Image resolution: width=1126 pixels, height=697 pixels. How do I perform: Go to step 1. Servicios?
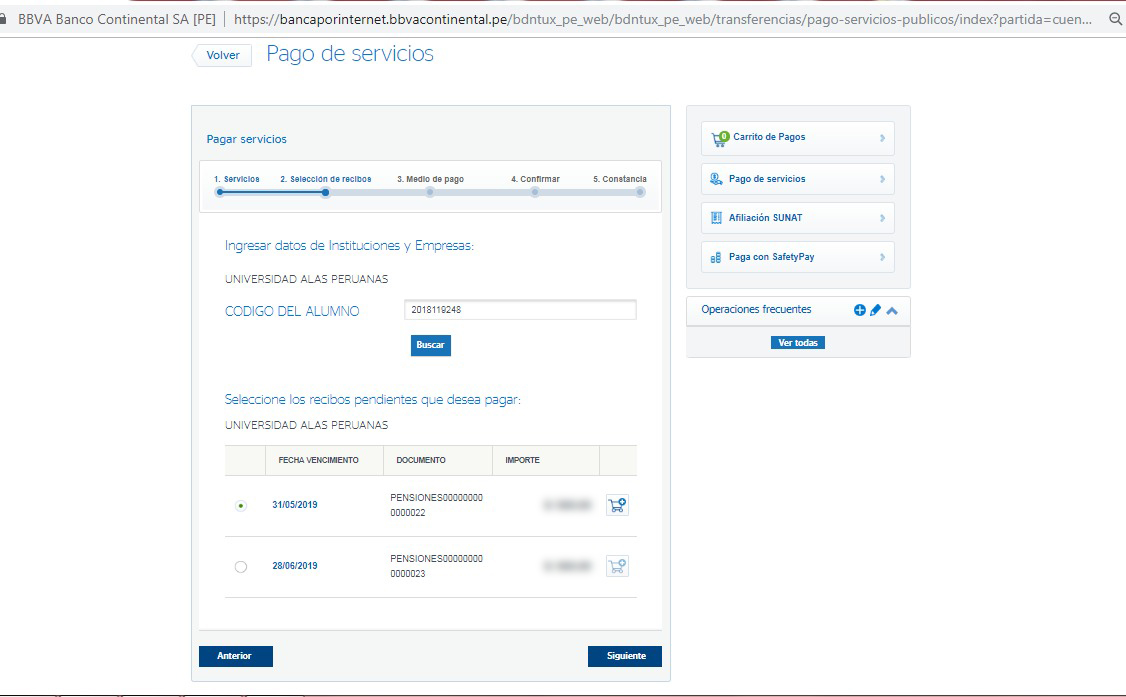click(236, 179)
